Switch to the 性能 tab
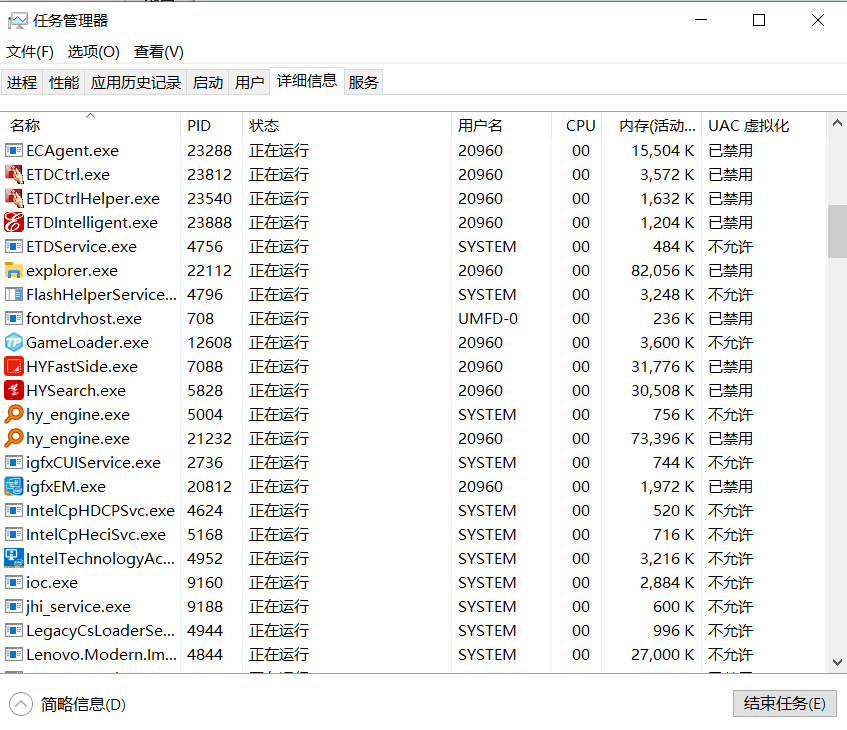This screenshot has width=847, height=730. pyautogui.click(x=64, y=82)
